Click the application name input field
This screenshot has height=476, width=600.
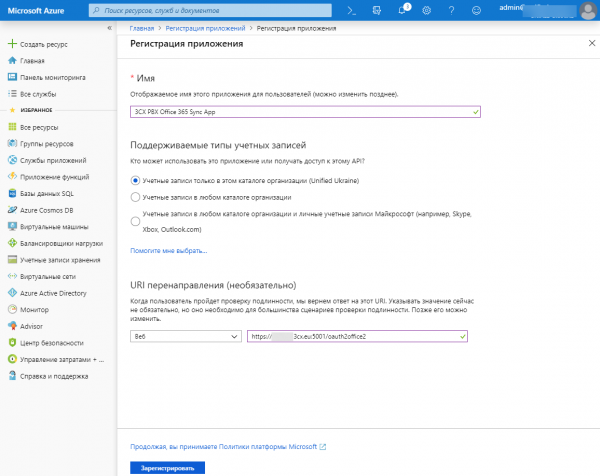(x=306, y=112)
